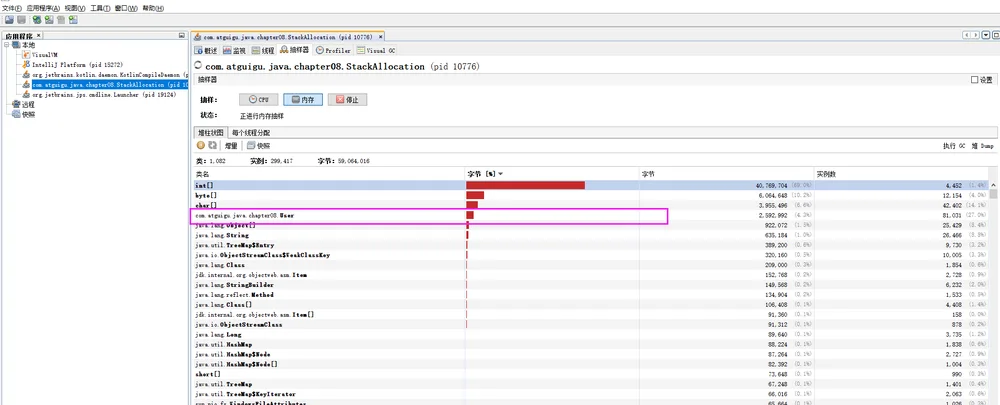The height and width of the screenshot is (405, 1000).
Task: Sort by the 实例数 column header
Action: (x=902, y=173)
